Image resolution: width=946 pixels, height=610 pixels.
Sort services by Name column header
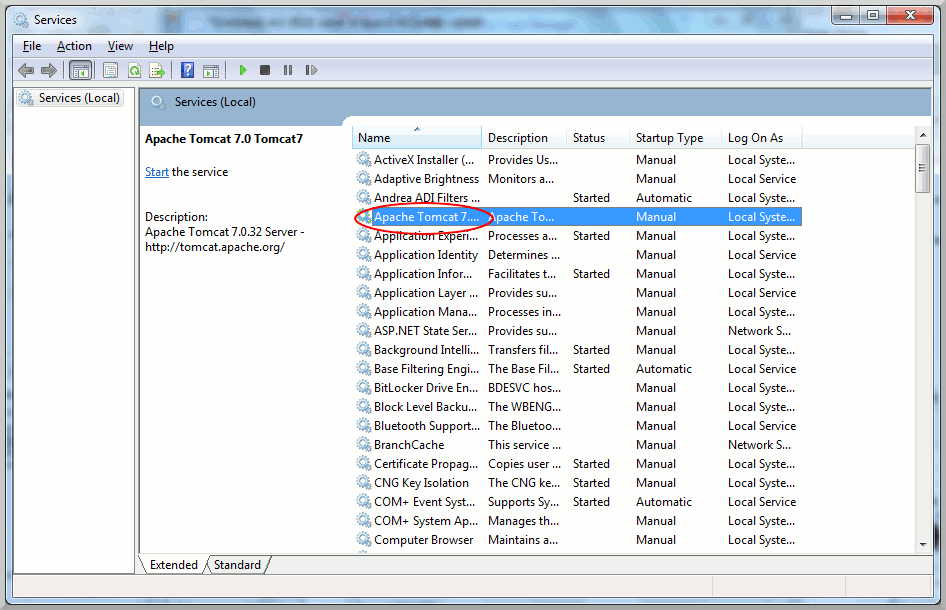pyautogui.click(x=374, y=138)
